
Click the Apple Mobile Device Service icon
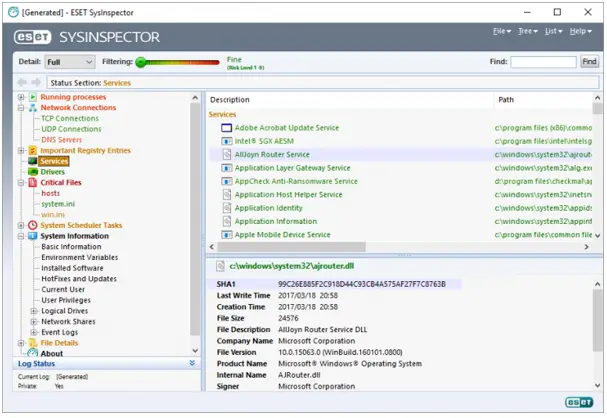tap(226, 235)
